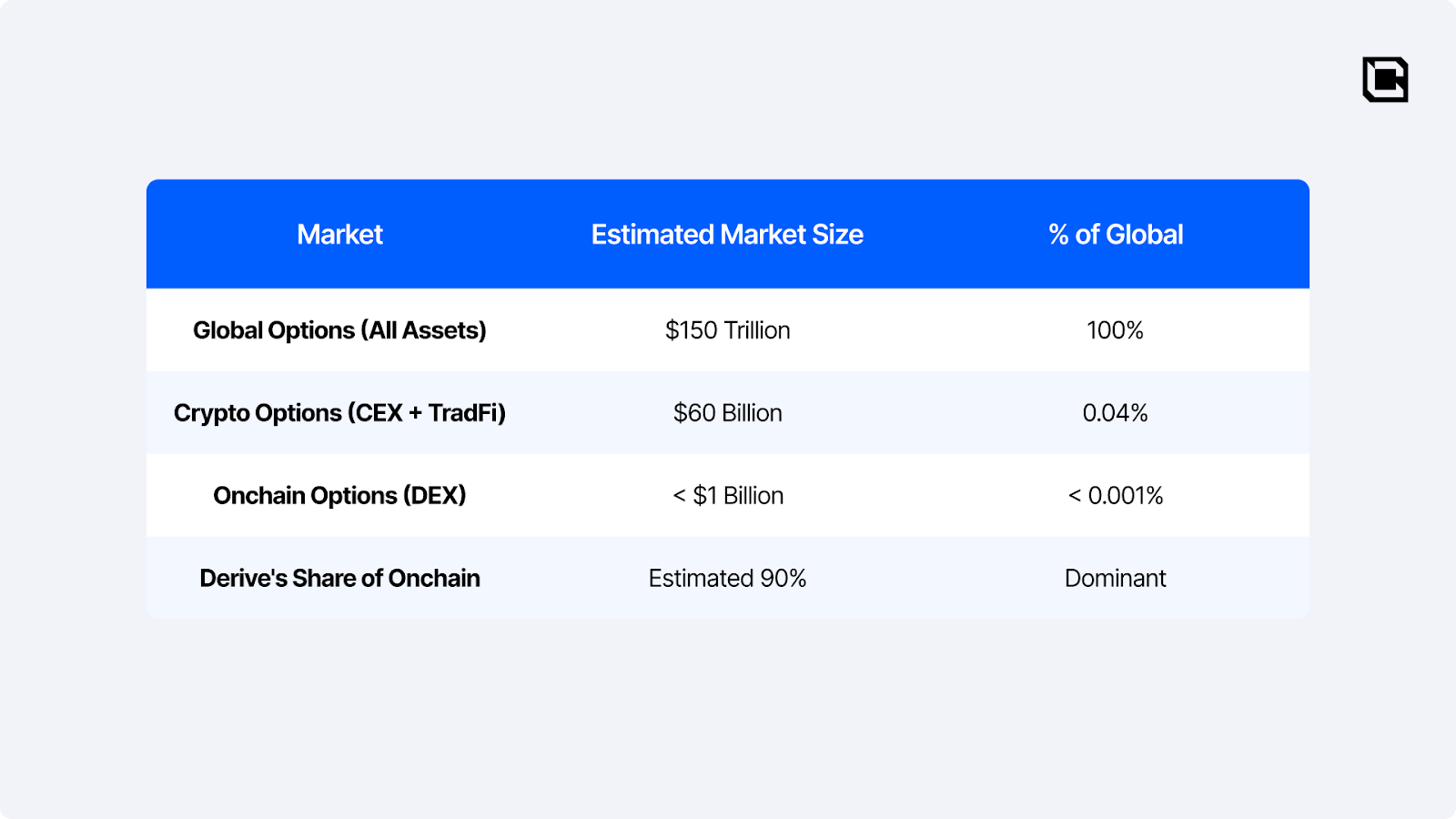1456x819 pixels.
Task: Click the $1 Billion text
Action: [x=738, y=496]
